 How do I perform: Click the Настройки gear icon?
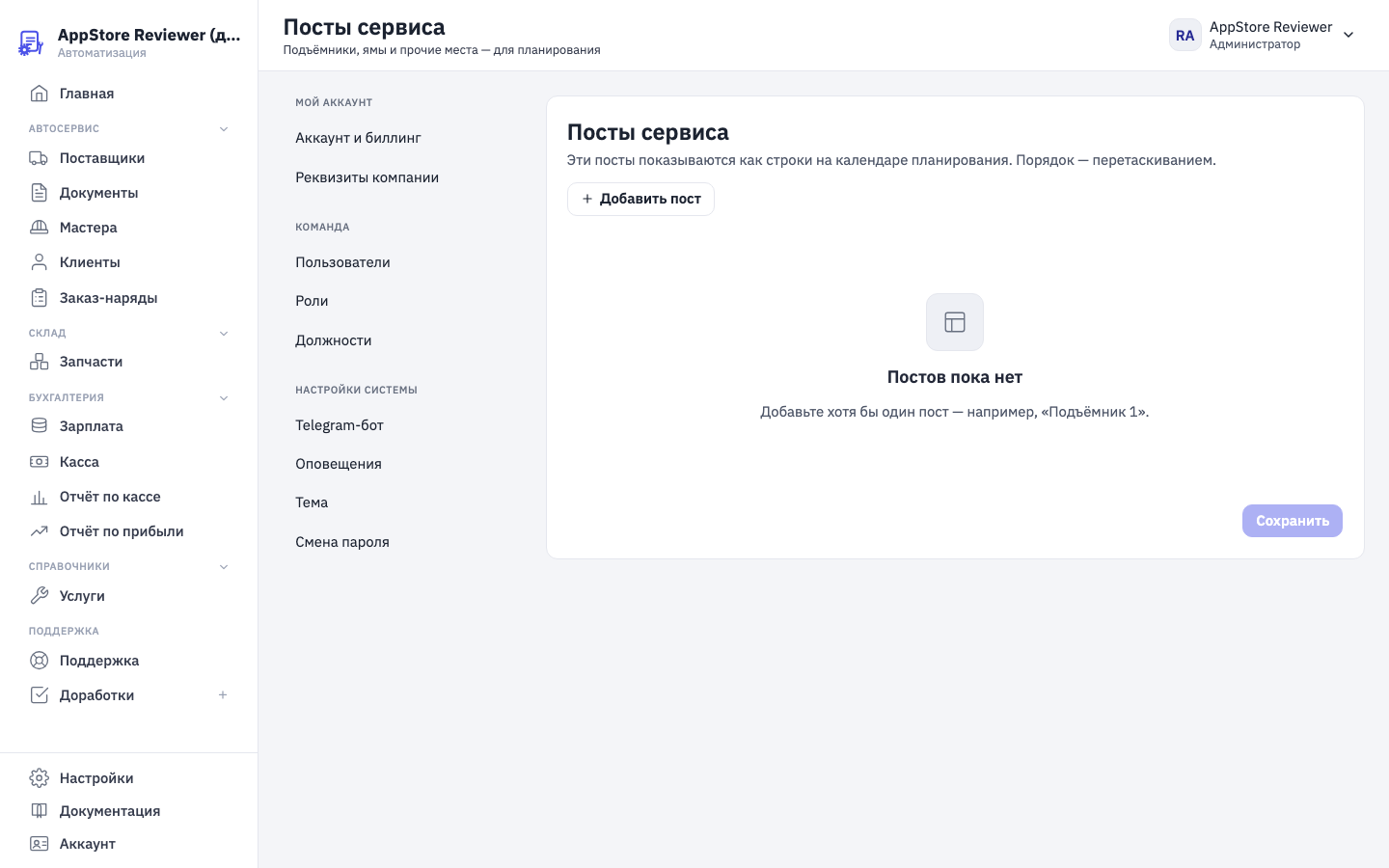(x=39, y=778)
